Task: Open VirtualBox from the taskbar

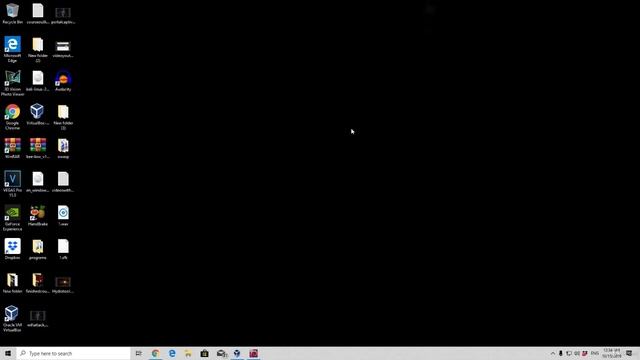Action: click(x=237, y=353)
